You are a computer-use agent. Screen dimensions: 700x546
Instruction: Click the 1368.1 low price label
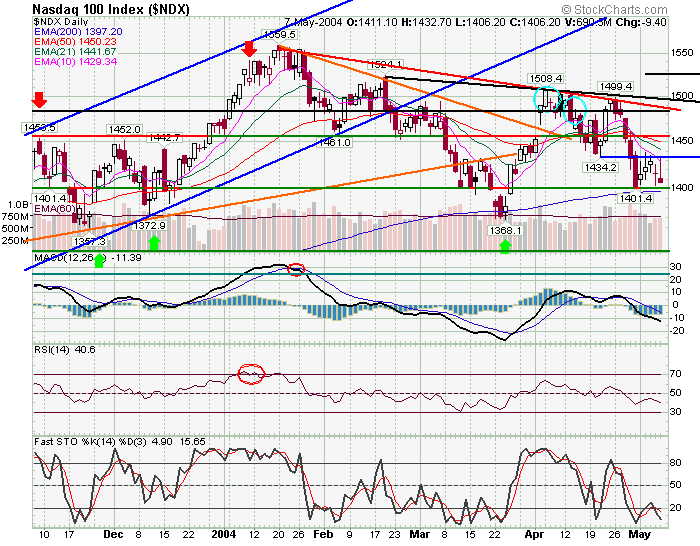pos(505,230)
